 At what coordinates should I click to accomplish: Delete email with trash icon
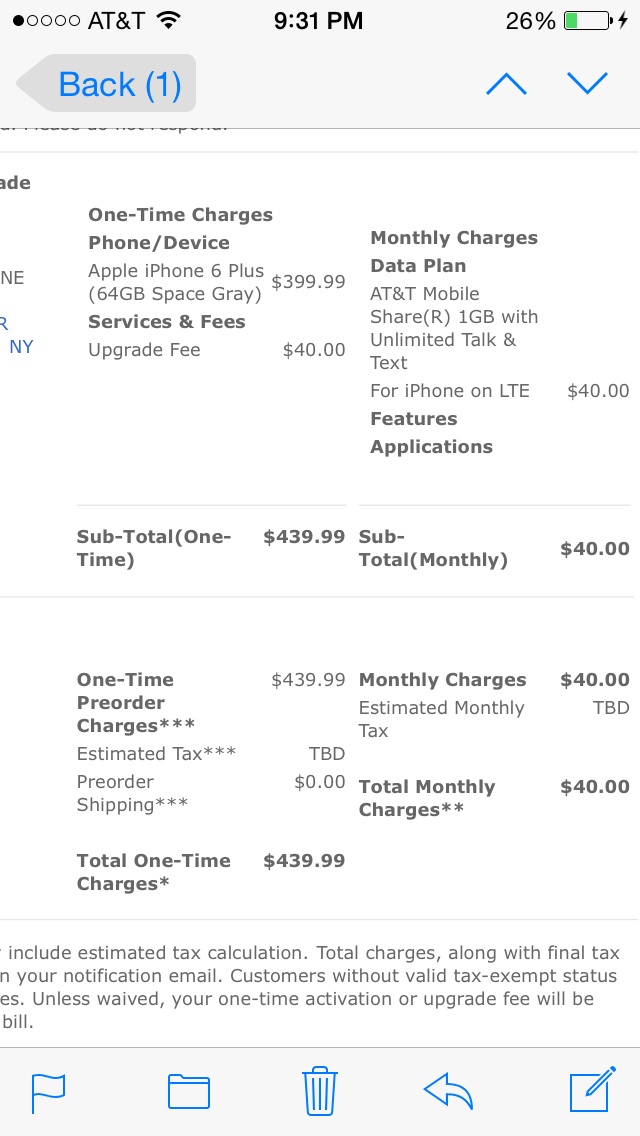[320, 1090]
